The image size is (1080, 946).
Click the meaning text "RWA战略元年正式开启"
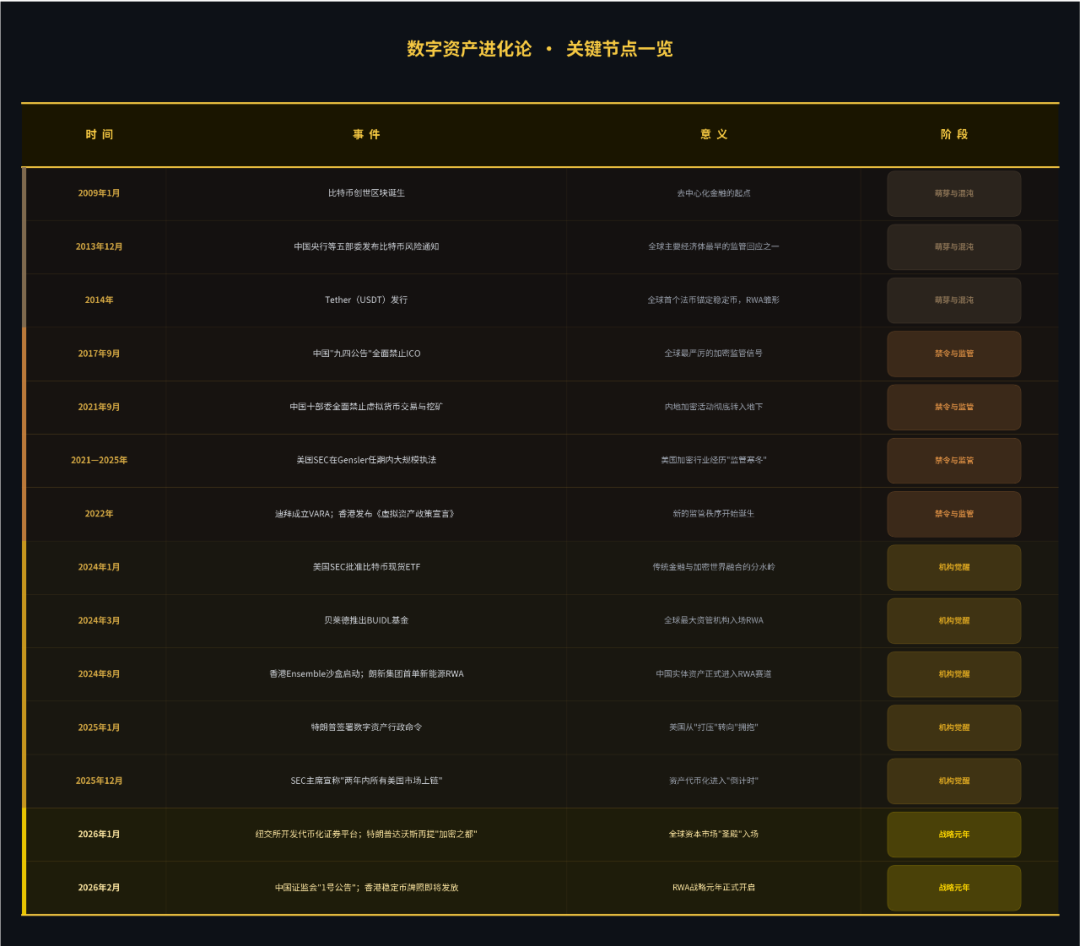pos(713,887)
